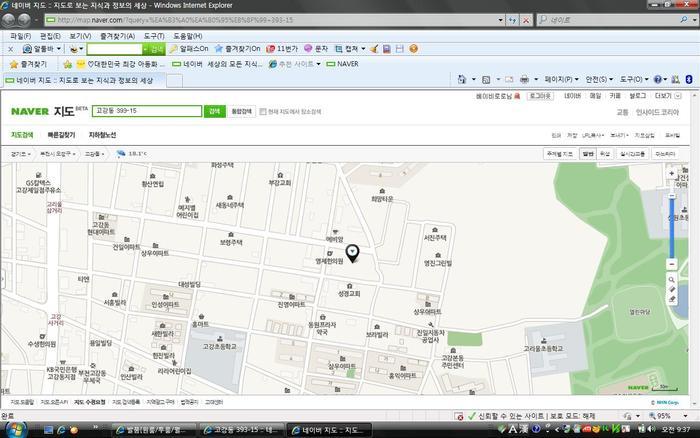
Task: Click the map zoom-out minus button
Action: click(671, 264)
